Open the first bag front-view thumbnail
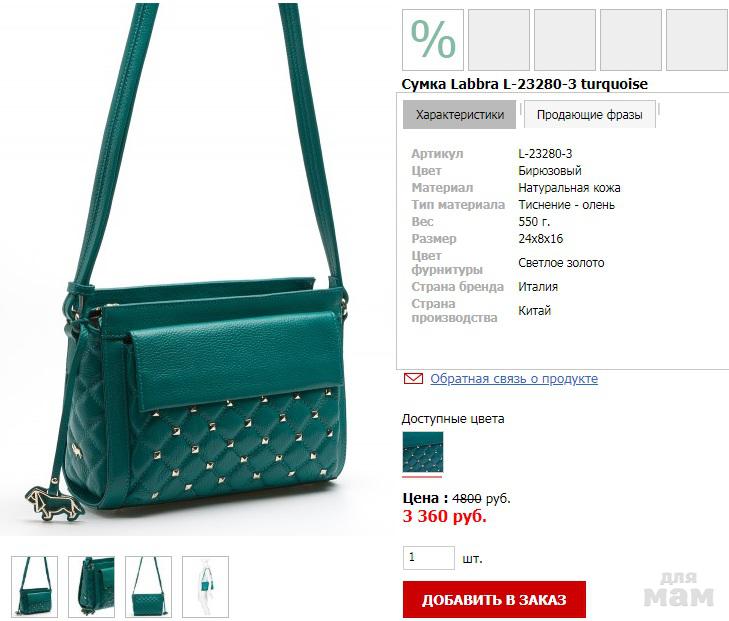Viewport: 729px width, 621px height. click(x=34, y=587)
